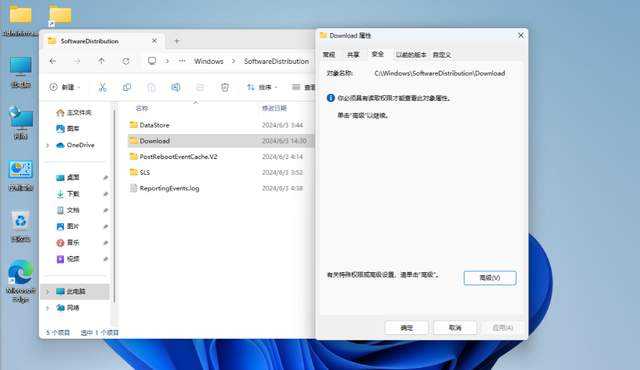640x370 pixels.
Task: Open 桌面 quick access folder
Action: (x=68, y=177)
